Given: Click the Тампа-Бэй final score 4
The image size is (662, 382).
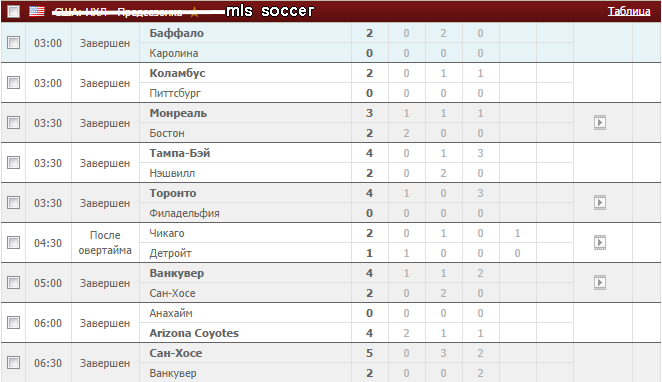Looking at the screenshot, I should click(369, 153).
